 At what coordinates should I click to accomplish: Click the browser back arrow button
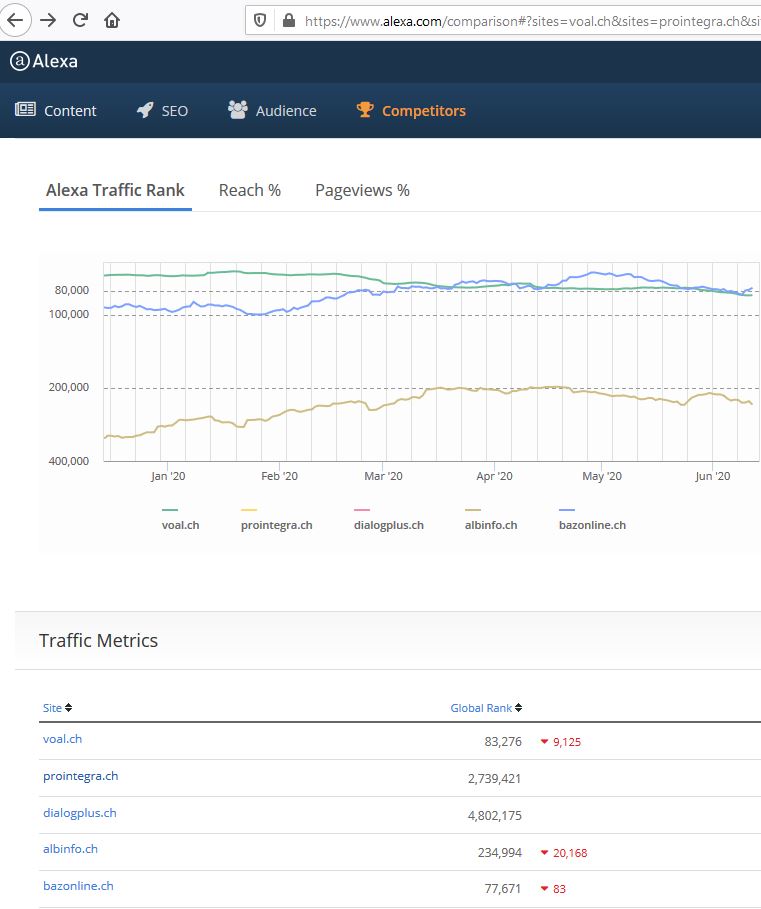click(x=16, y=19)
